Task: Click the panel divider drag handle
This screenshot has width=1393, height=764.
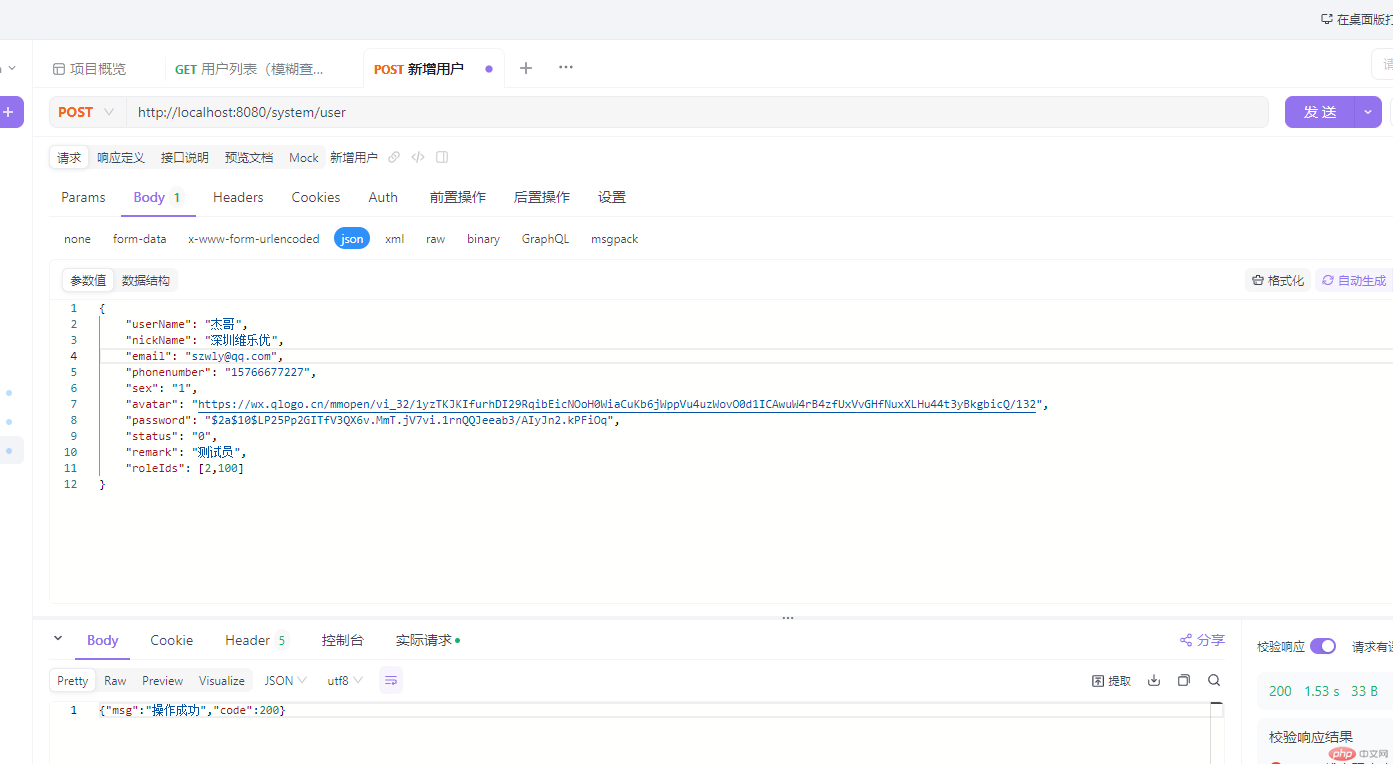Action: point(788,618)
